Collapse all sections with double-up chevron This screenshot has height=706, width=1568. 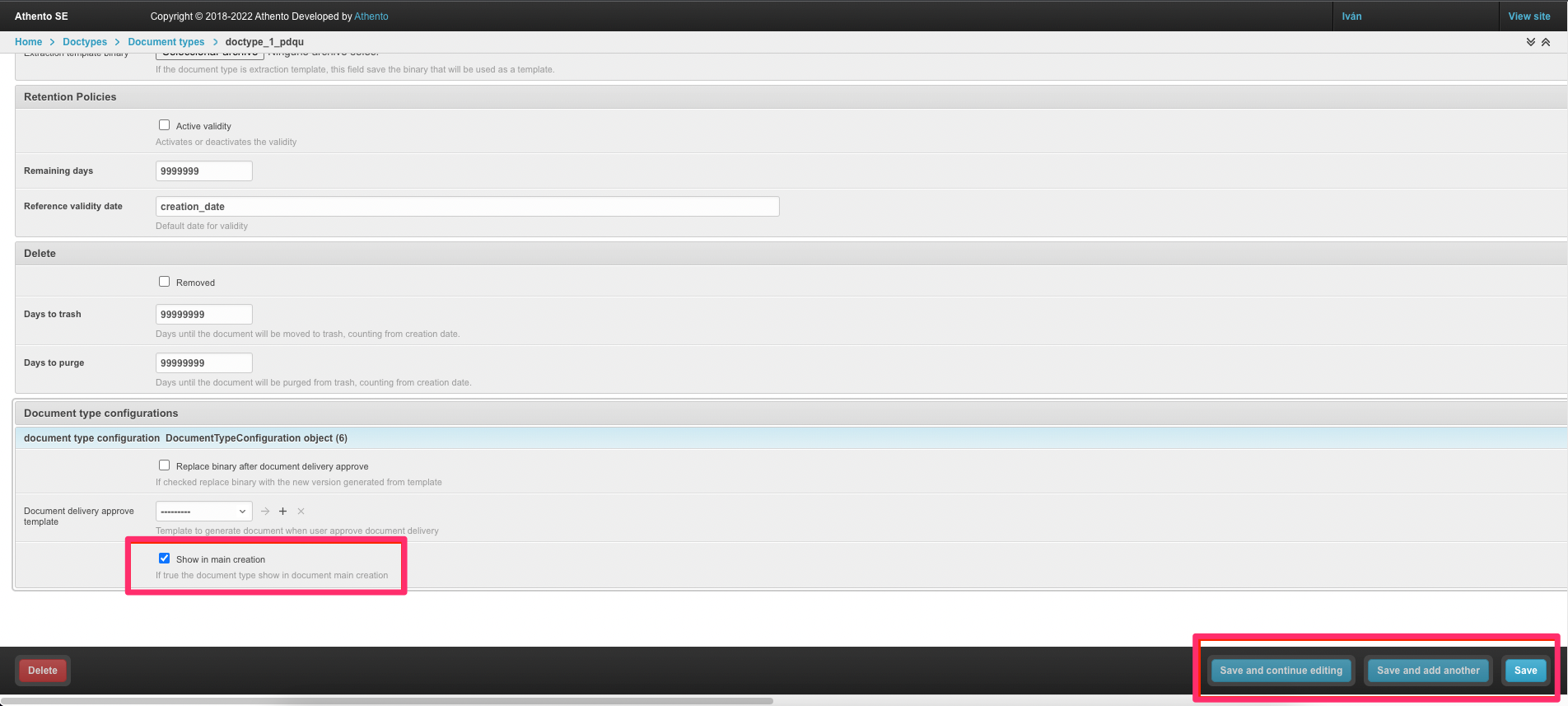coord(1546,42)
